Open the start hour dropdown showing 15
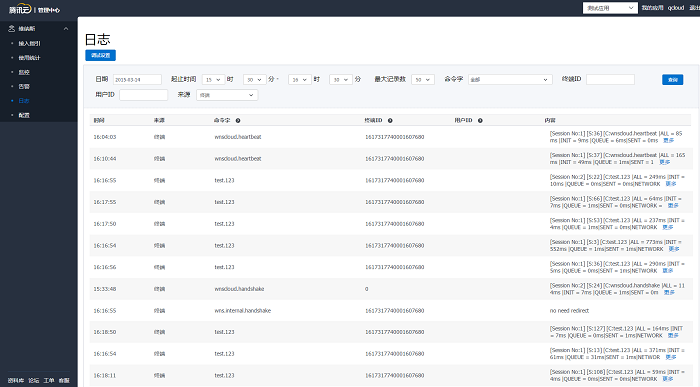Screen dimensions: 700x387 click(x=213, y=79)
